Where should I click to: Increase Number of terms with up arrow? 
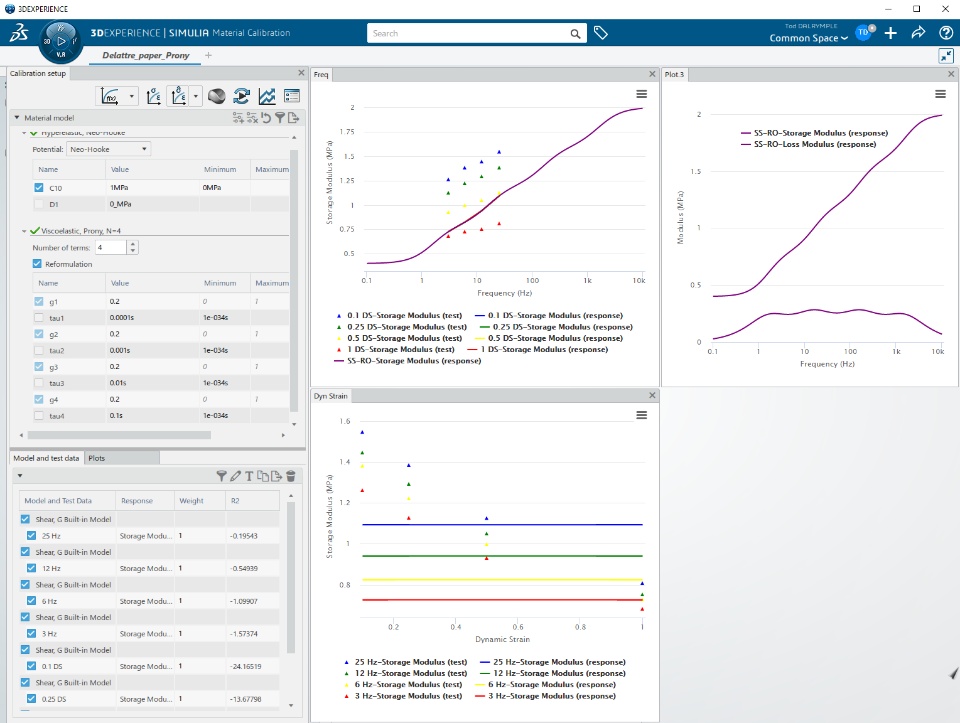[133, 244]
